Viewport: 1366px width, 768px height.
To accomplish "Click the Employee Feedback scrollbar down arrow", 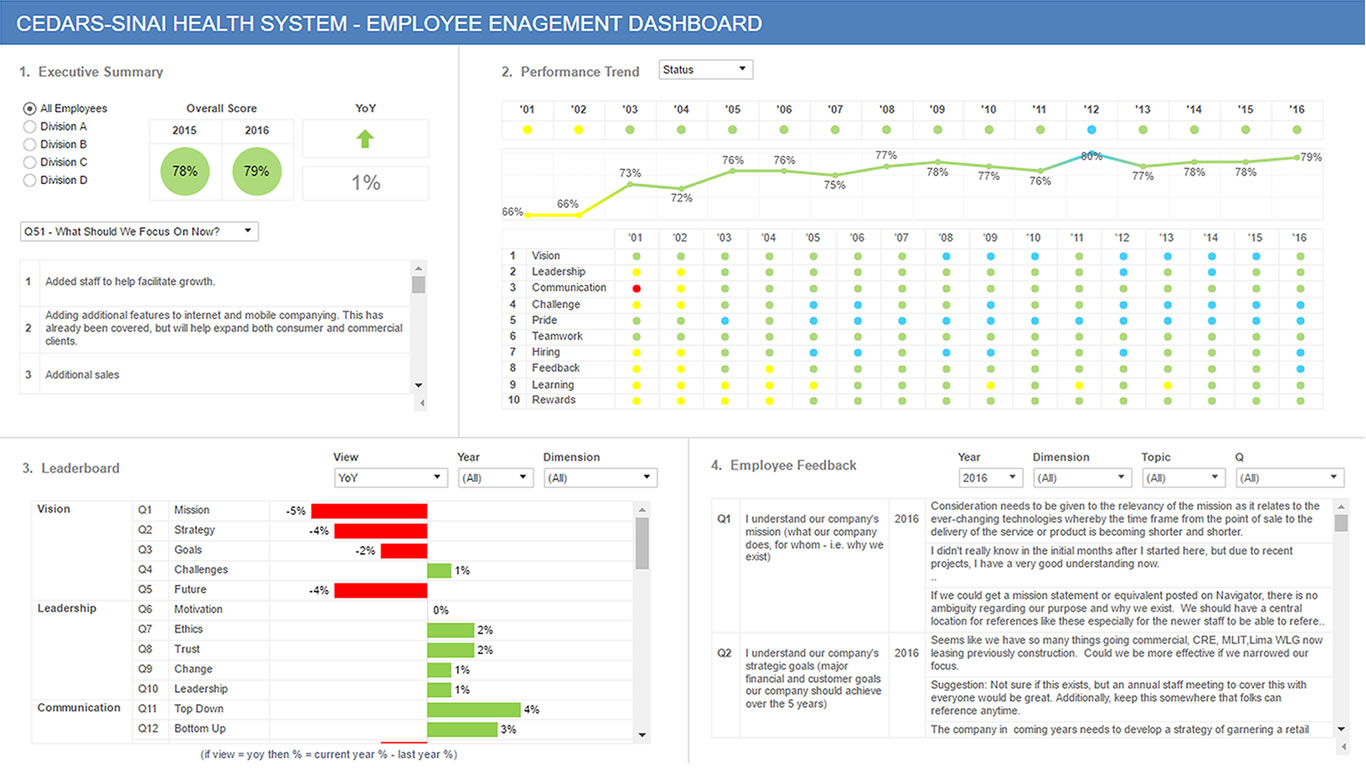I will tap(1341, 730).
